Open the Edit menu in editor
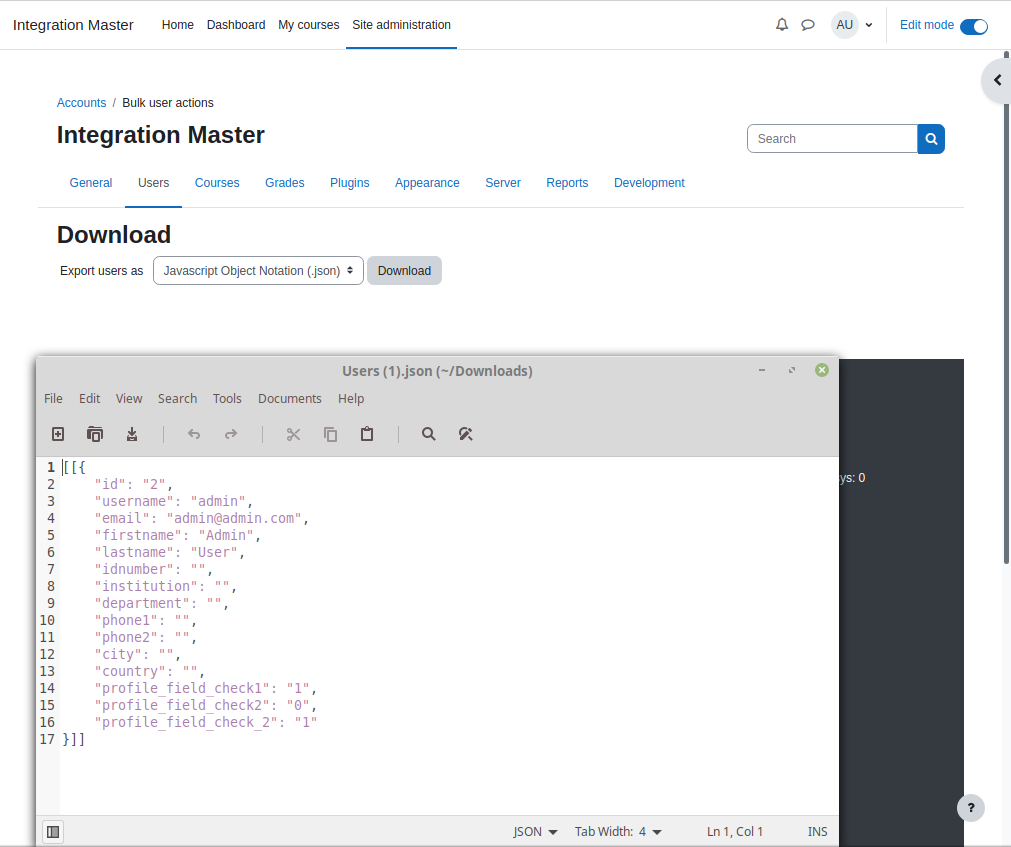Image resolution: width=1011 pixels, height=847 pixels. [90, 399]
